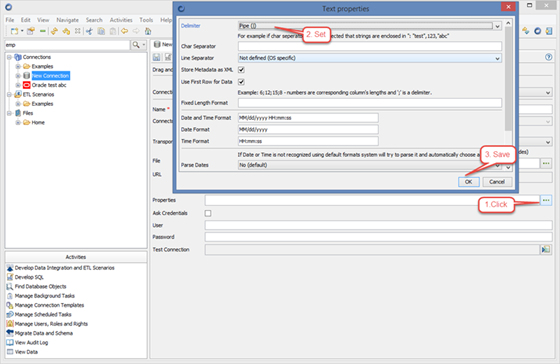Open the search options dropdown arrow
560x364 pixels.
coord(144,45)
